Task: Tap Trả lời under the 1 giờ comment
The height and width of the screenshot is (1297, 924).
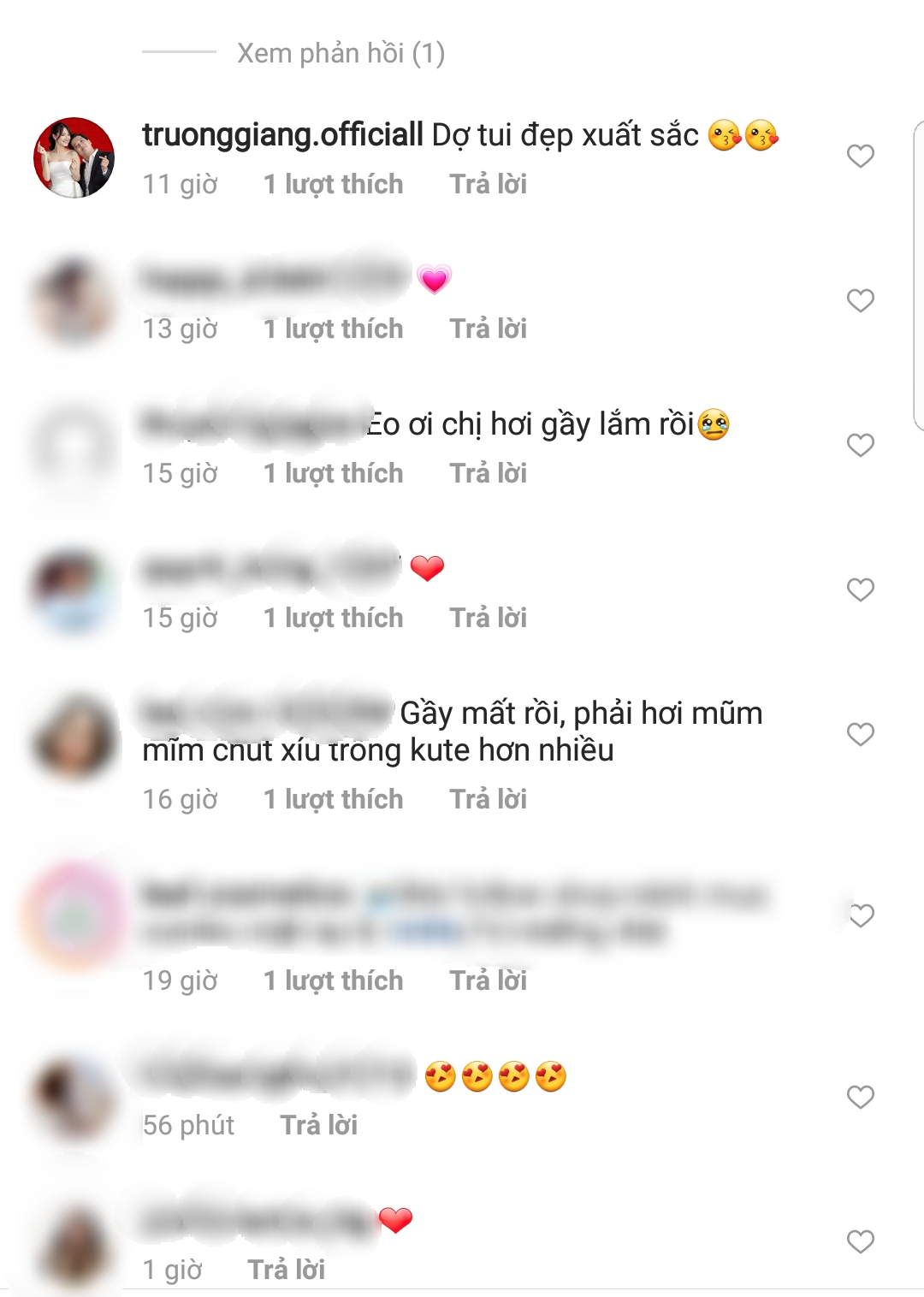Action: [x=287, y=1270]
